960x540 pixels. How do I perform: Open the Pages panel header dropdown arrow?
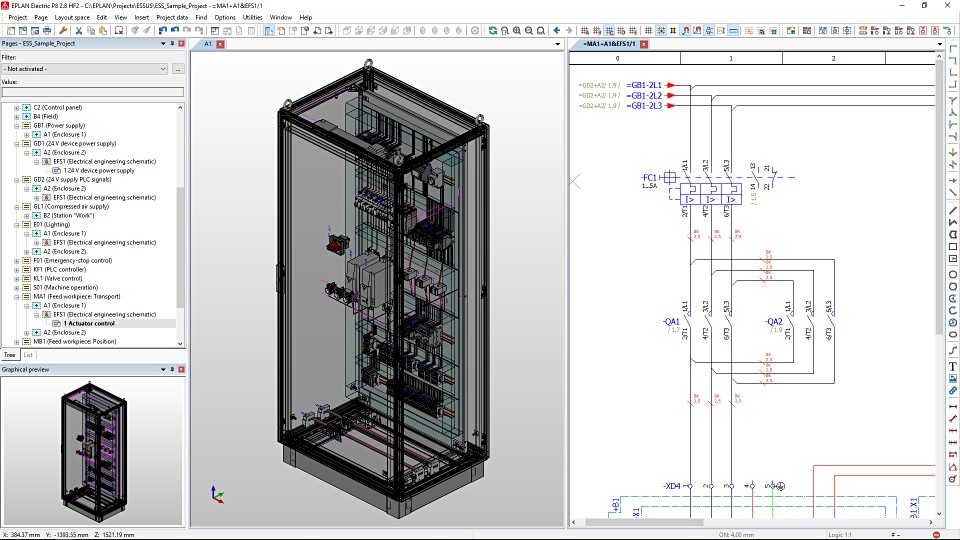(x=163, y=43)
